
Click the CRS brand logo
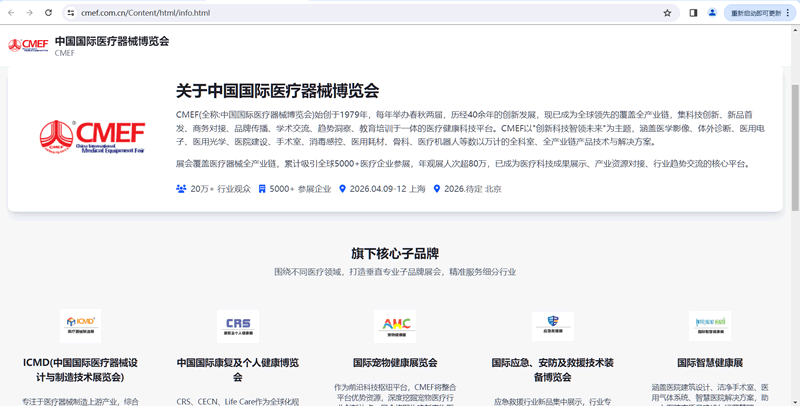click(x=238, y=325)
